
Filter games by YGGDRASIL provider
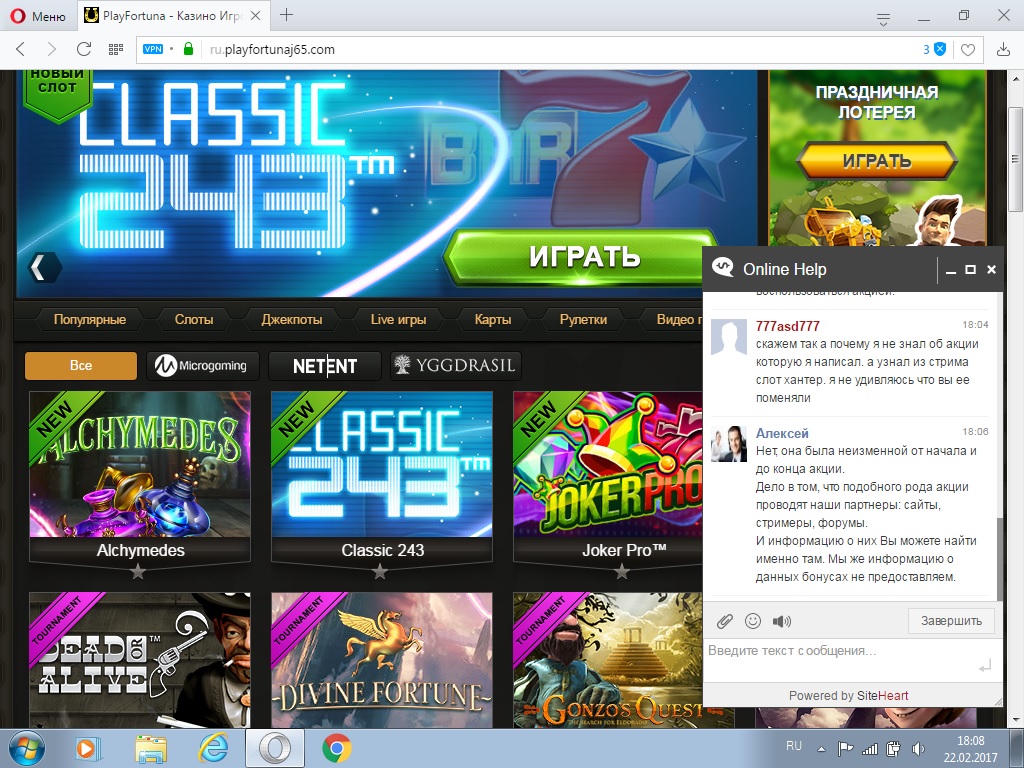tap(456, 366)
